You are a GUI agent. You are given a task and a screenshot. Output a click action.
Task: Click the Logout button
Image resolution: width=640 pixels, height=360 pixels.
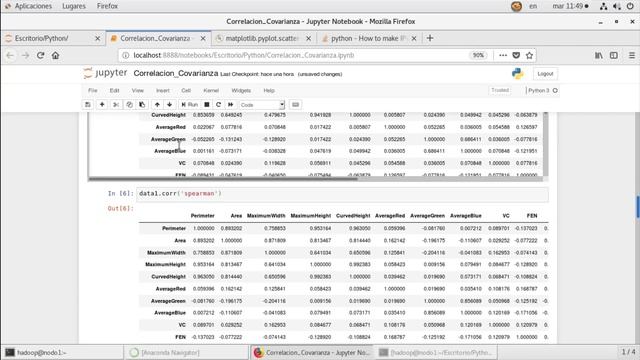point(545,74)
